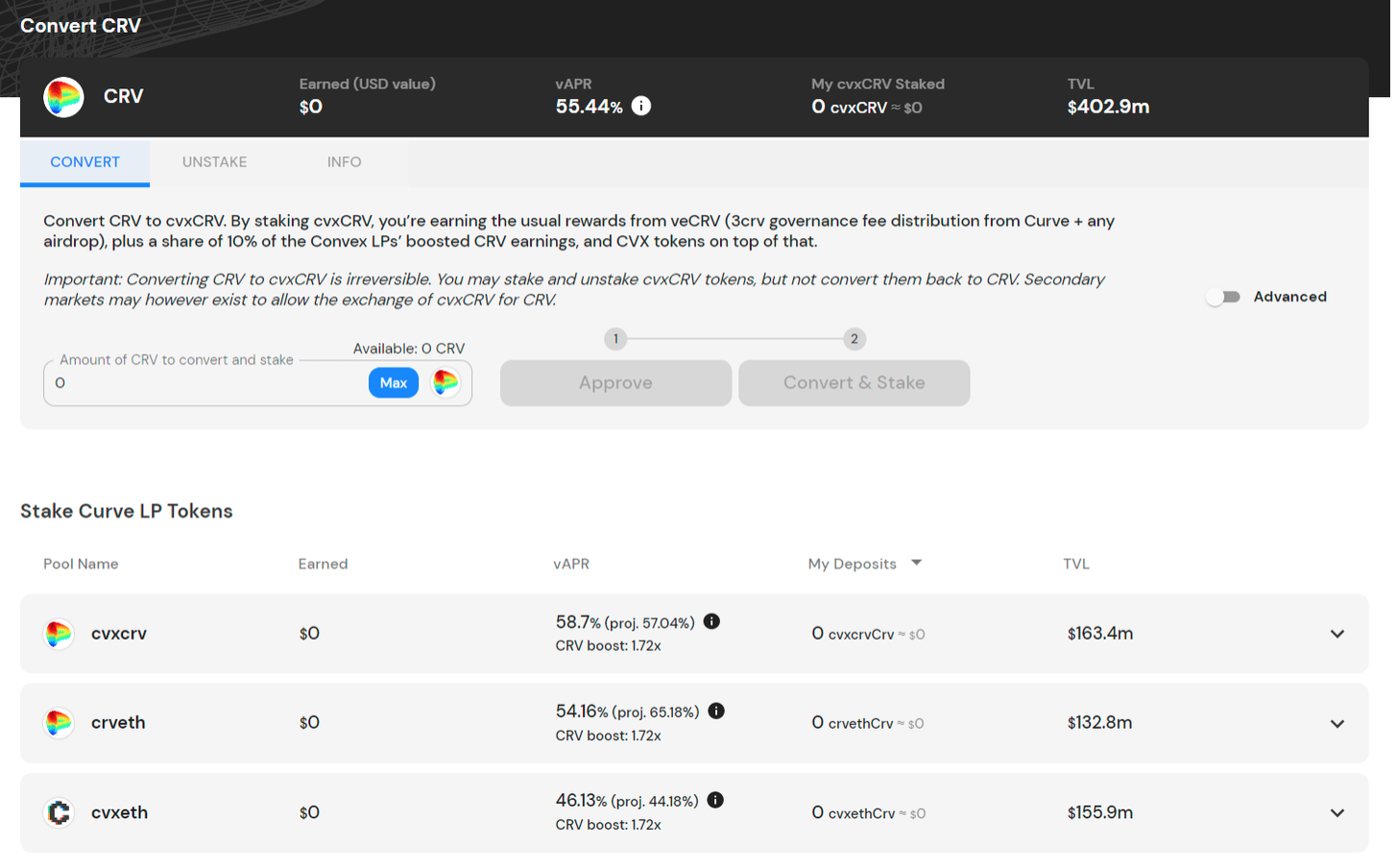Click the My cvxCRV Staked value

tap(869, 108)
